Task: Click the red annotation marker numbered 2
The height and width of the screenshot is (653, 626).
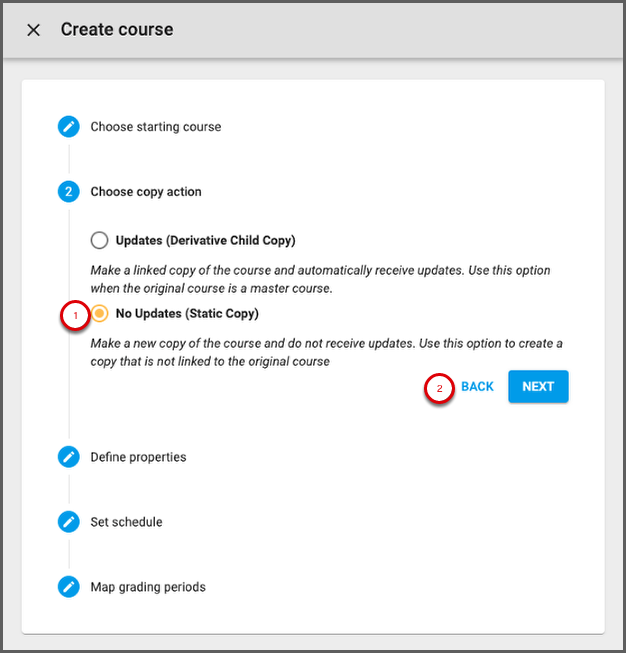Action: click(x=439, y=388)
